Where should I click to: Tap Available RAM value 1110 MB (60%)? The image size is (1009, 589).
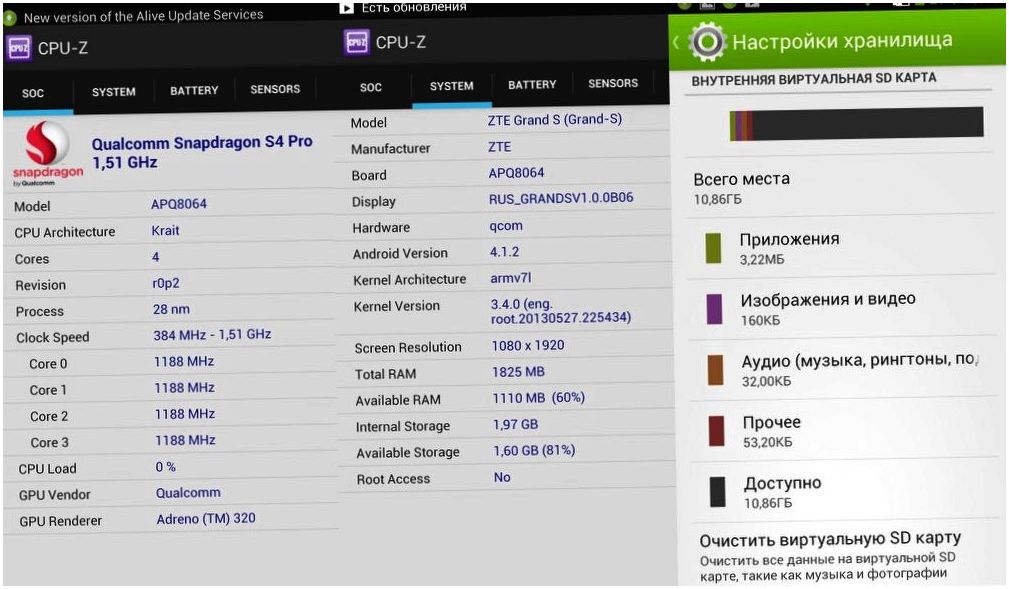point(539,398)
